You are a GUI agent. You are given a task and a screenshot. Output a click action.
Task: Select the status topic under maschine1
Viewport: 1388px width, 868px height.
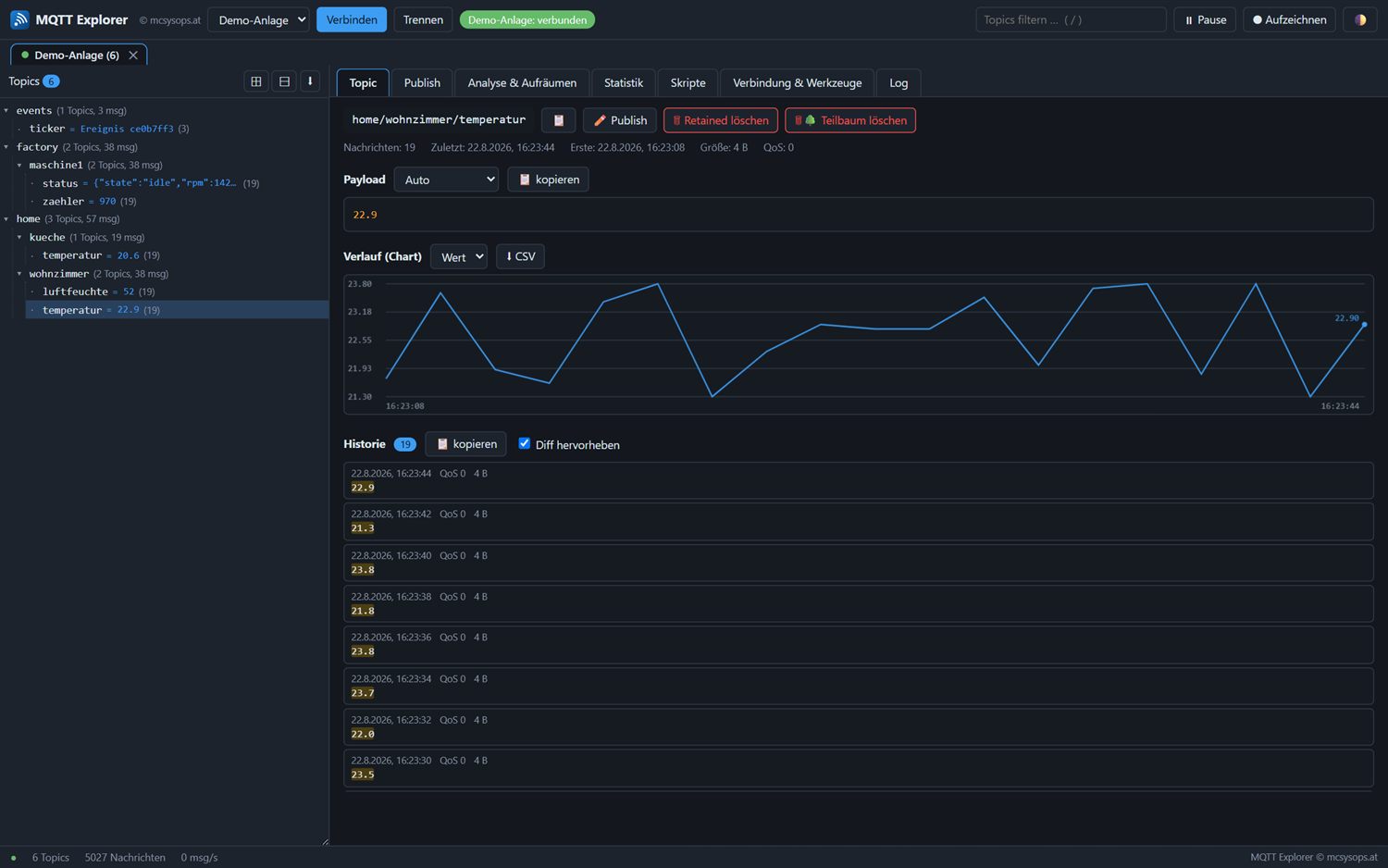point(178,183)
